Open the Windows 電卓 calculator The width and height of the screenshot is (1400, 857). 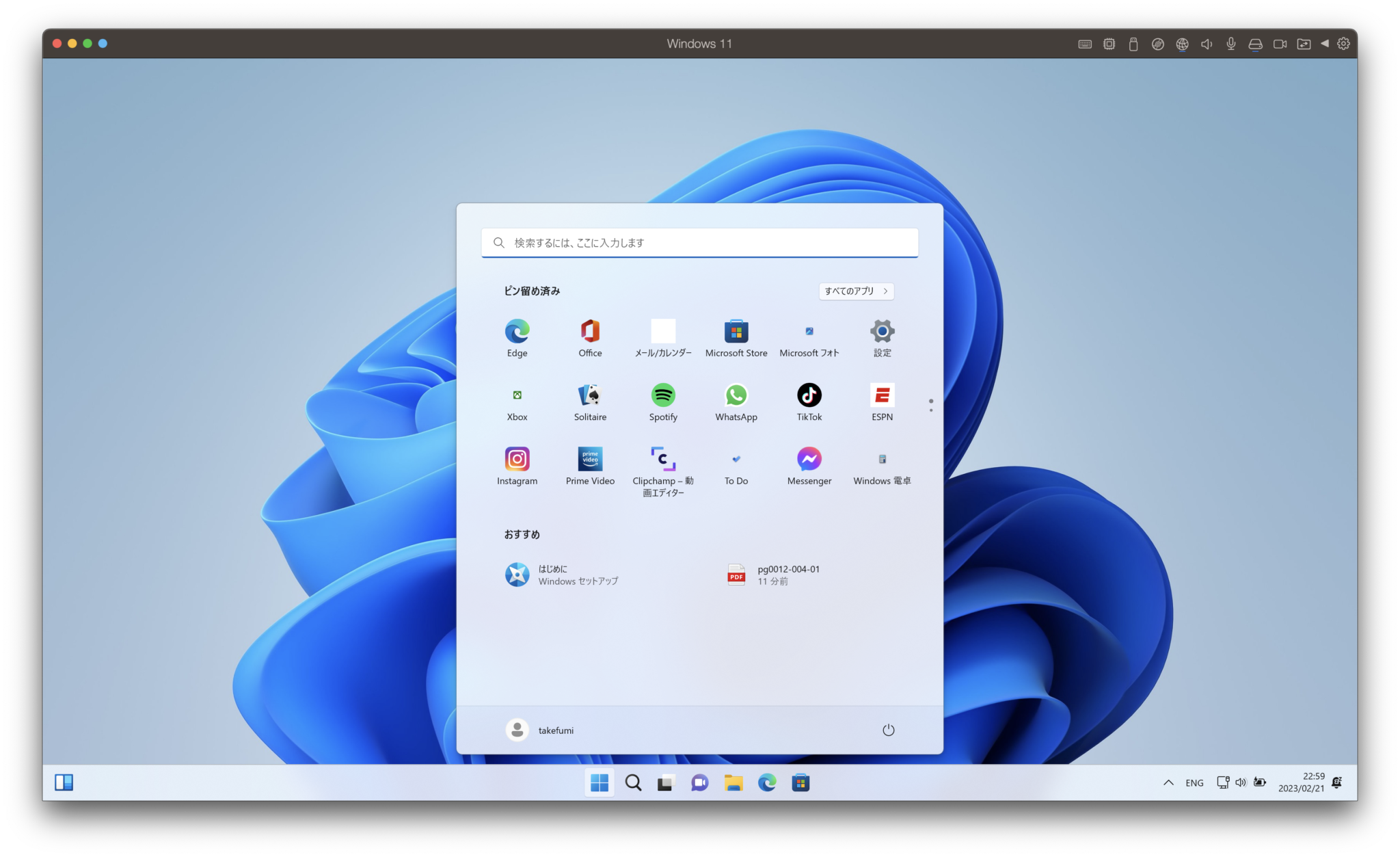coord(882,466)
